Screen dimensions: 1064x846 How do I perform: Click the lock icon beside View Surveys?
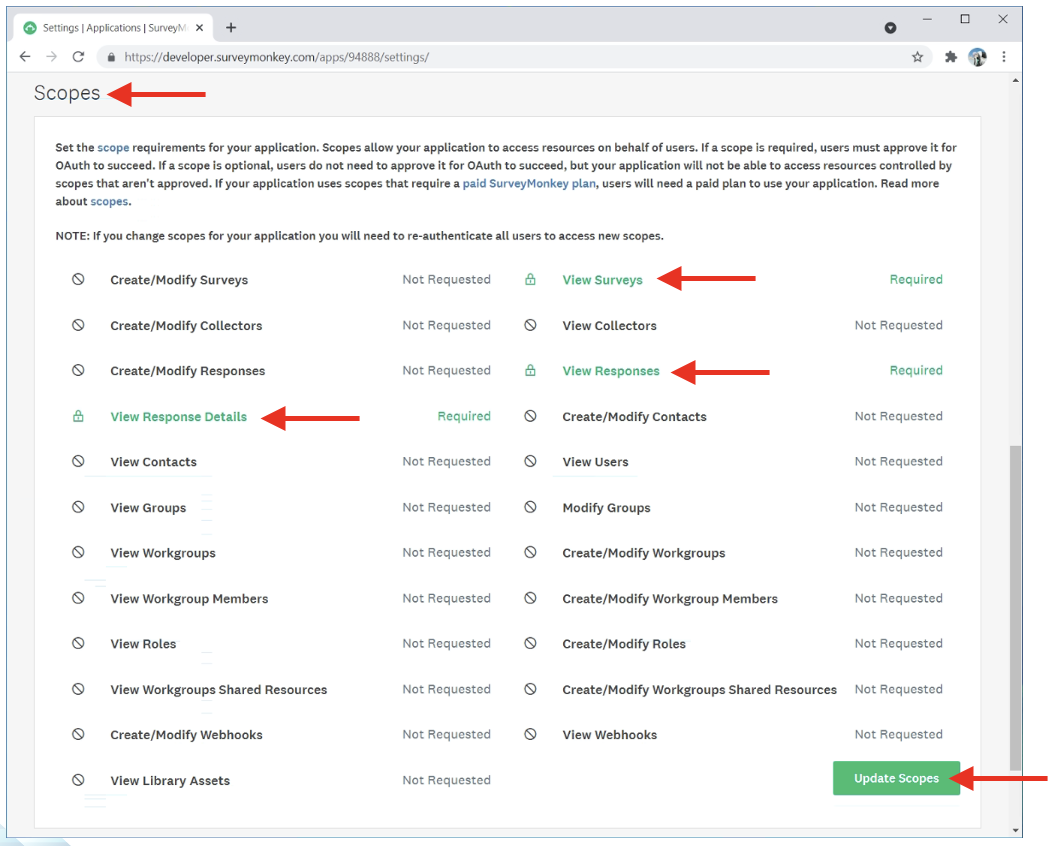click(530, 280)
